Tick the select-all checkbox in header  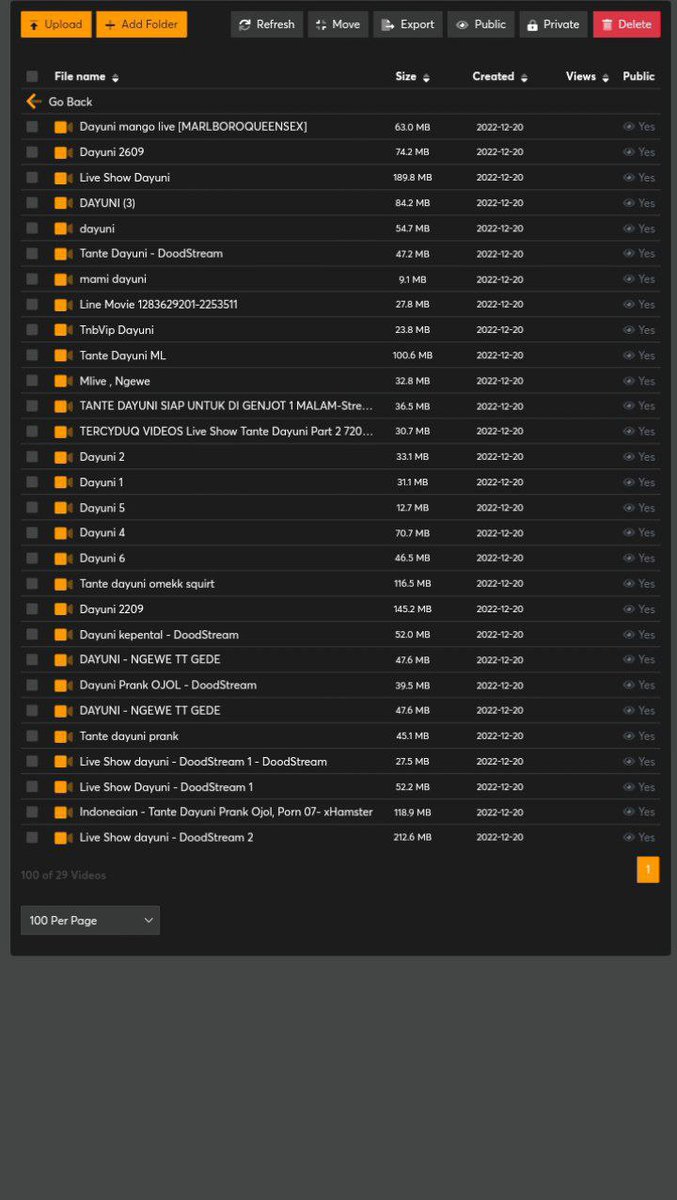point(32,76)
